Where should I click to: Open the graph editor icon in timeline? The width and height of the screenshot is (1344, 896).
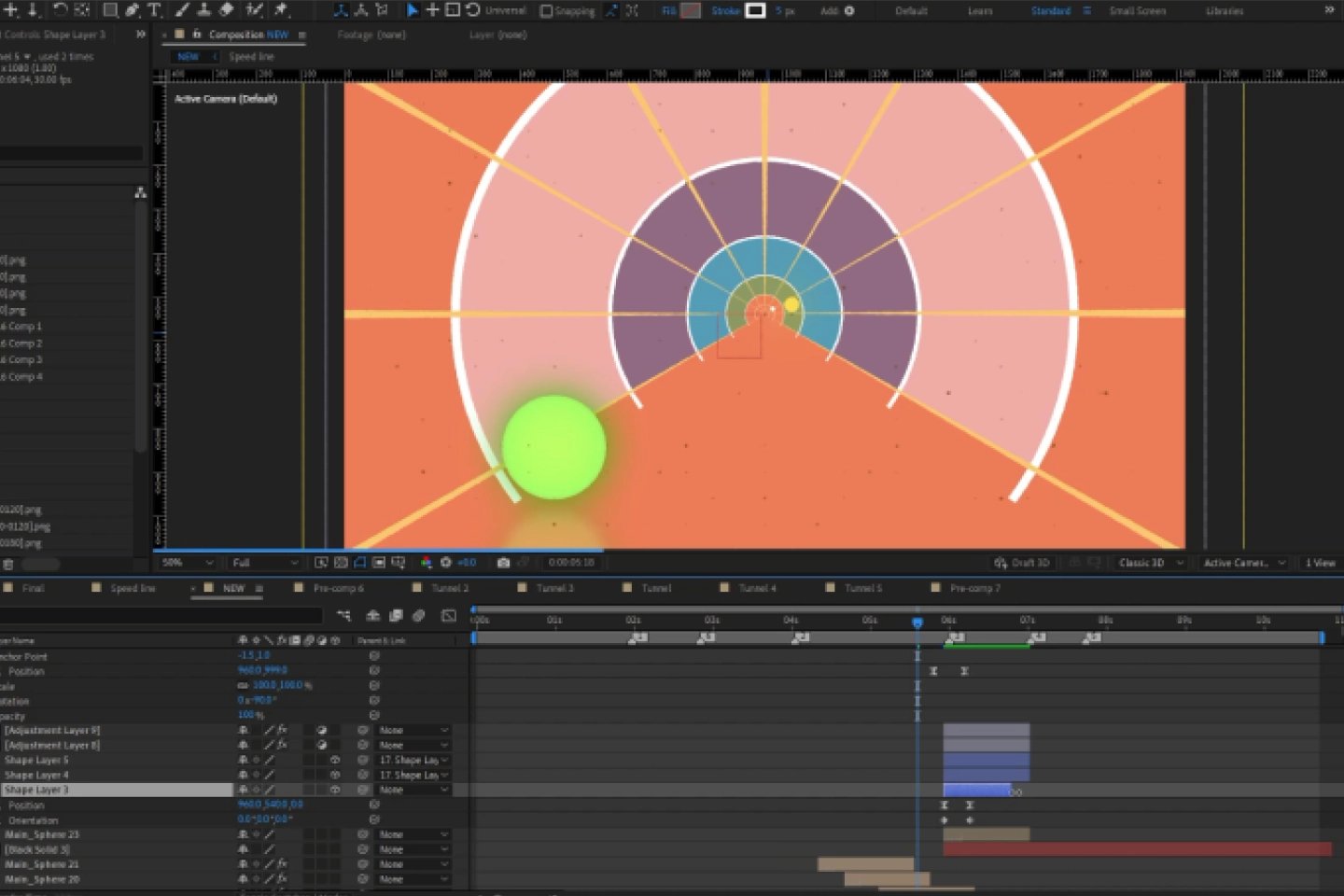[x=449, y=616]
